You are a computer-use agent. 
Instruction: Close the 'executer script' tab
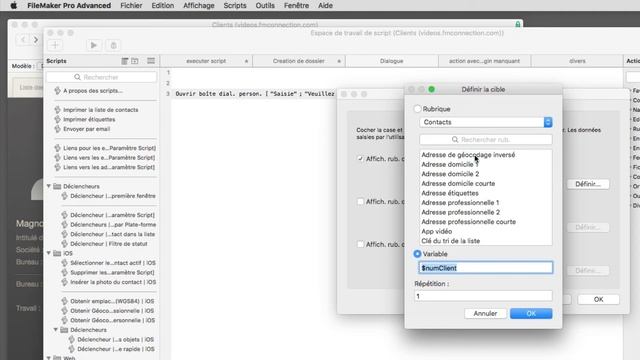(x=246, y=61)
